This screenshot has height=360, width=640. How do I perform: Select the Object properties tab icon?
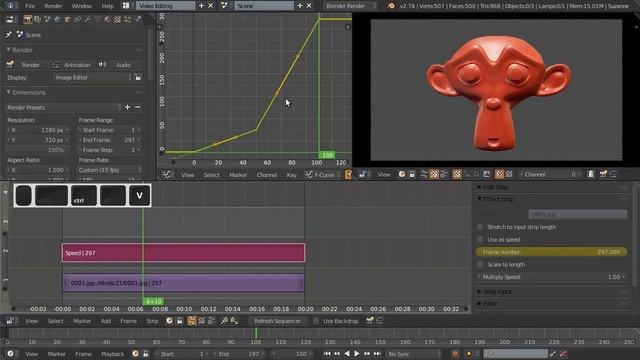click(x=67, y=19)
